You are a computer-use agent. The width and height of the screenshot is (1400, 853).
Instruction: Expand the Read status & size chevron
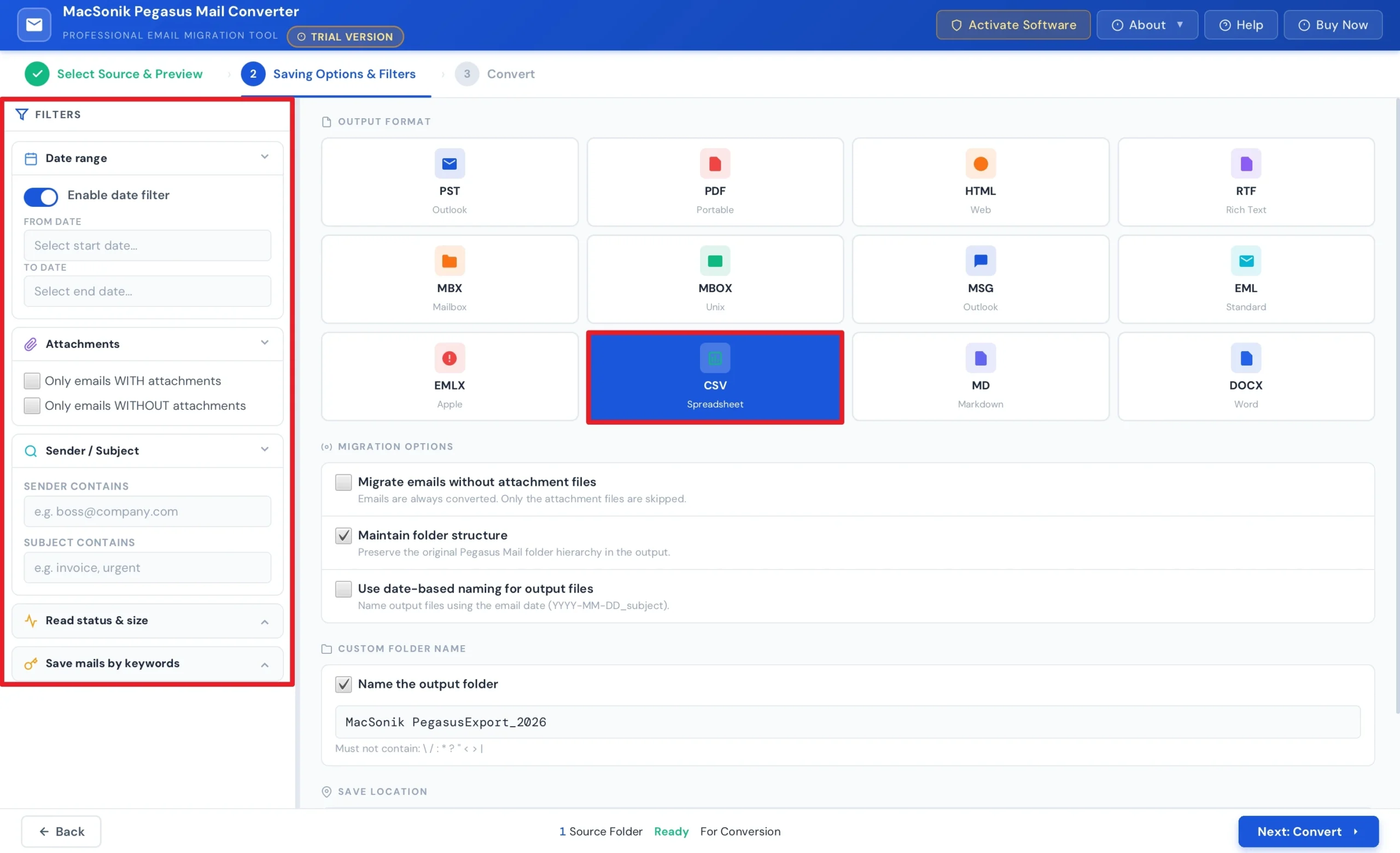tap(264, 622)
